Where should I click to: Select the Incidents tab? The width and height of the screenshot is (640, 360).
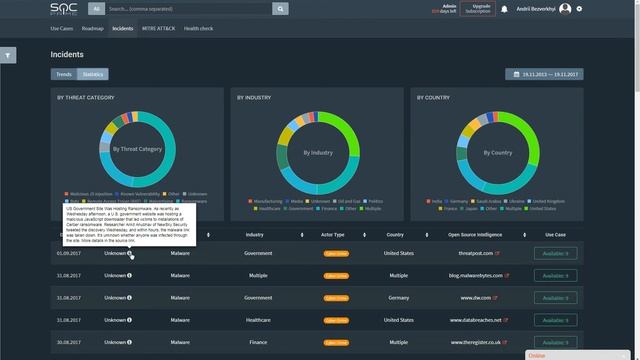(123, 29)
